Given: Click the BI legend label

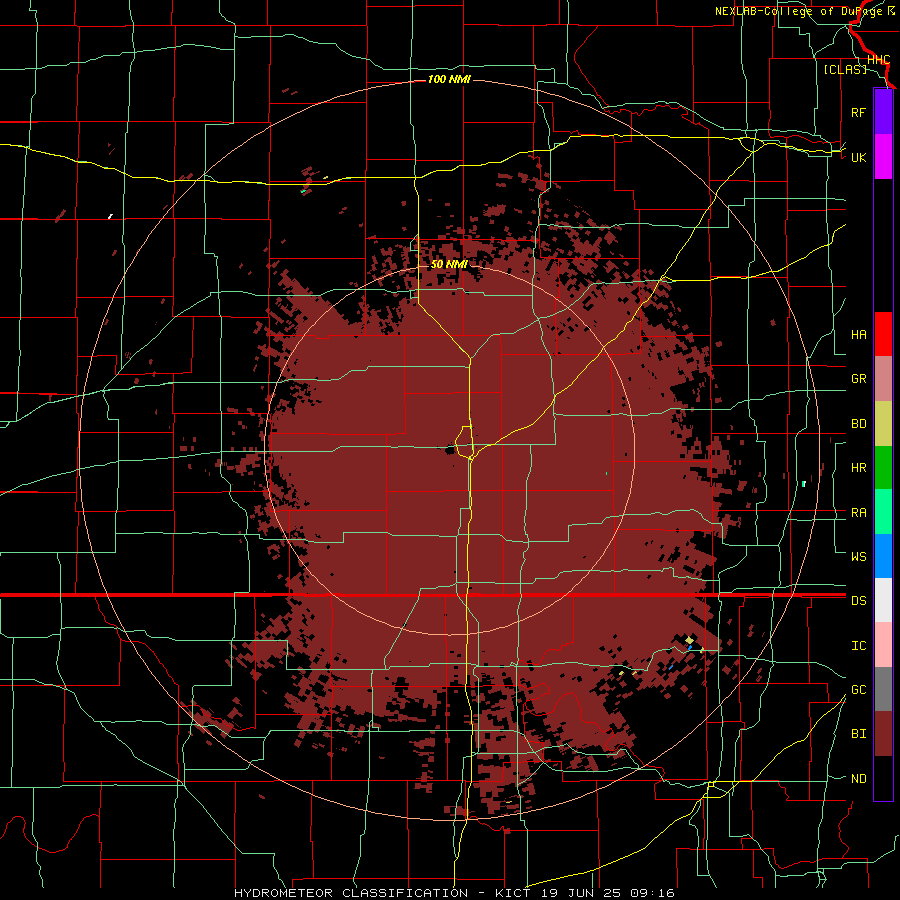Looking at the screenshot, I should (858, 734).
